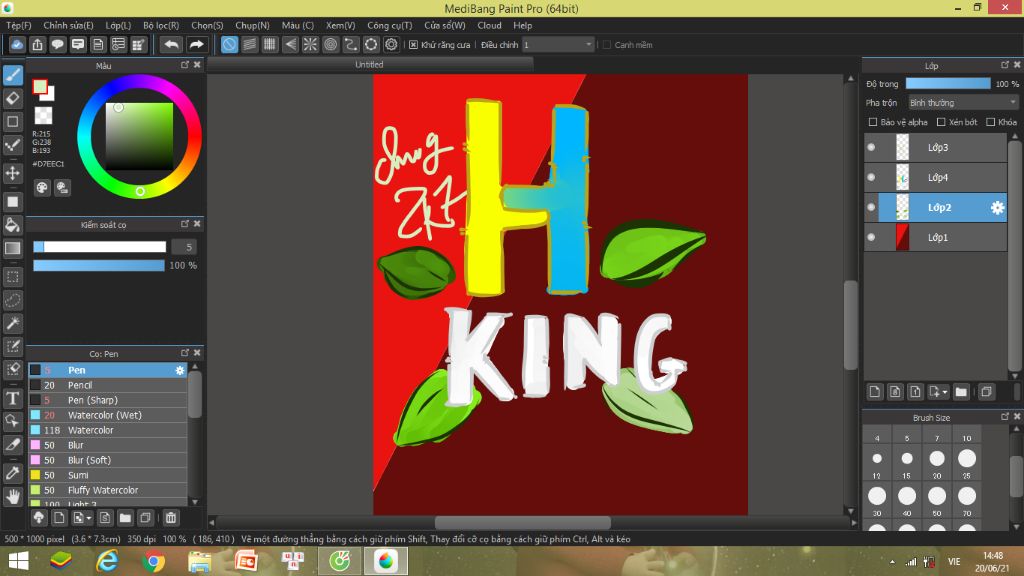
Task: Activate the Text tool
Action: pos(14,397)
